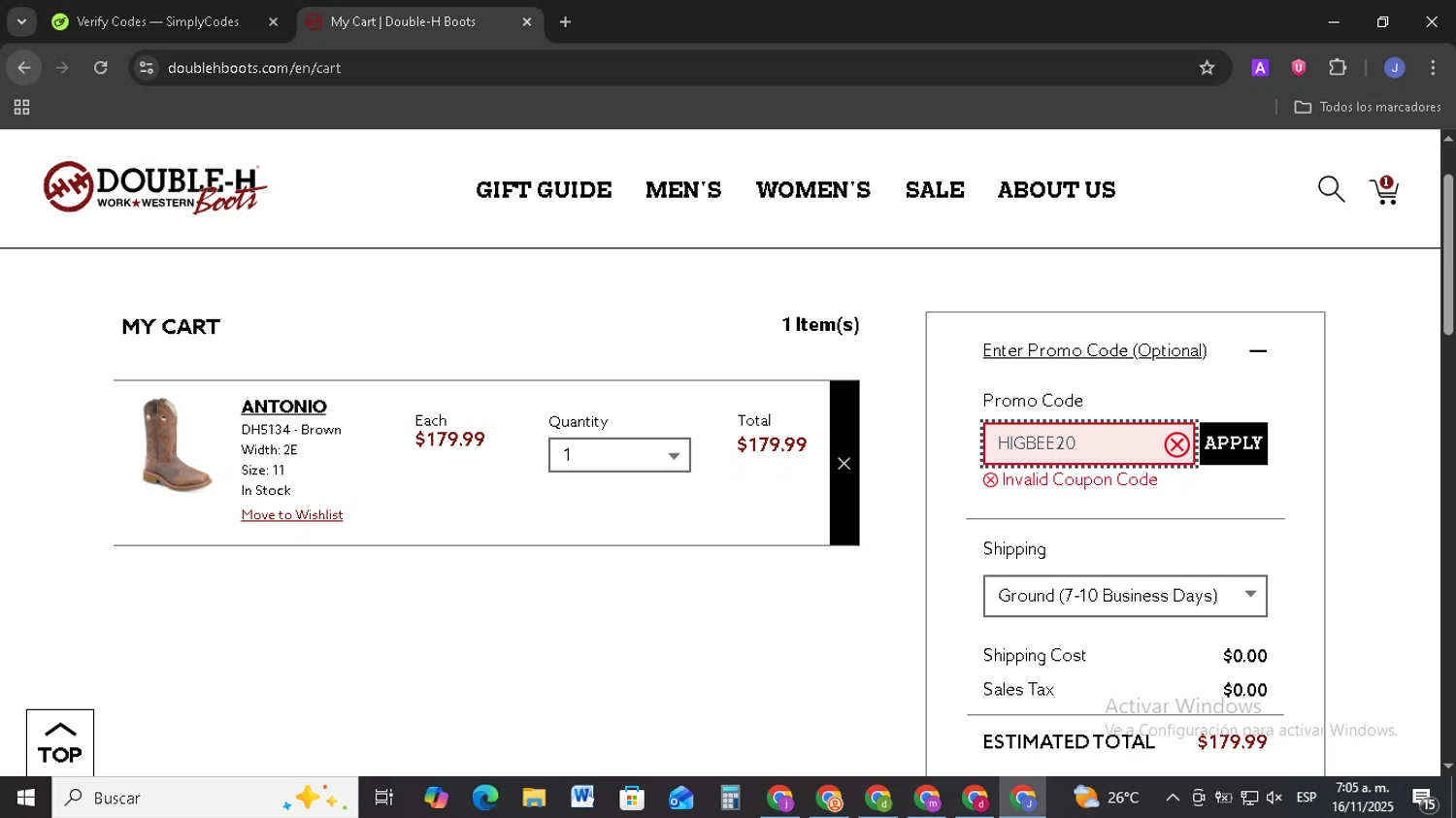Open File Explorer from taskbar
Viewport: 1456px width, 818px height.
click(534, 798)
